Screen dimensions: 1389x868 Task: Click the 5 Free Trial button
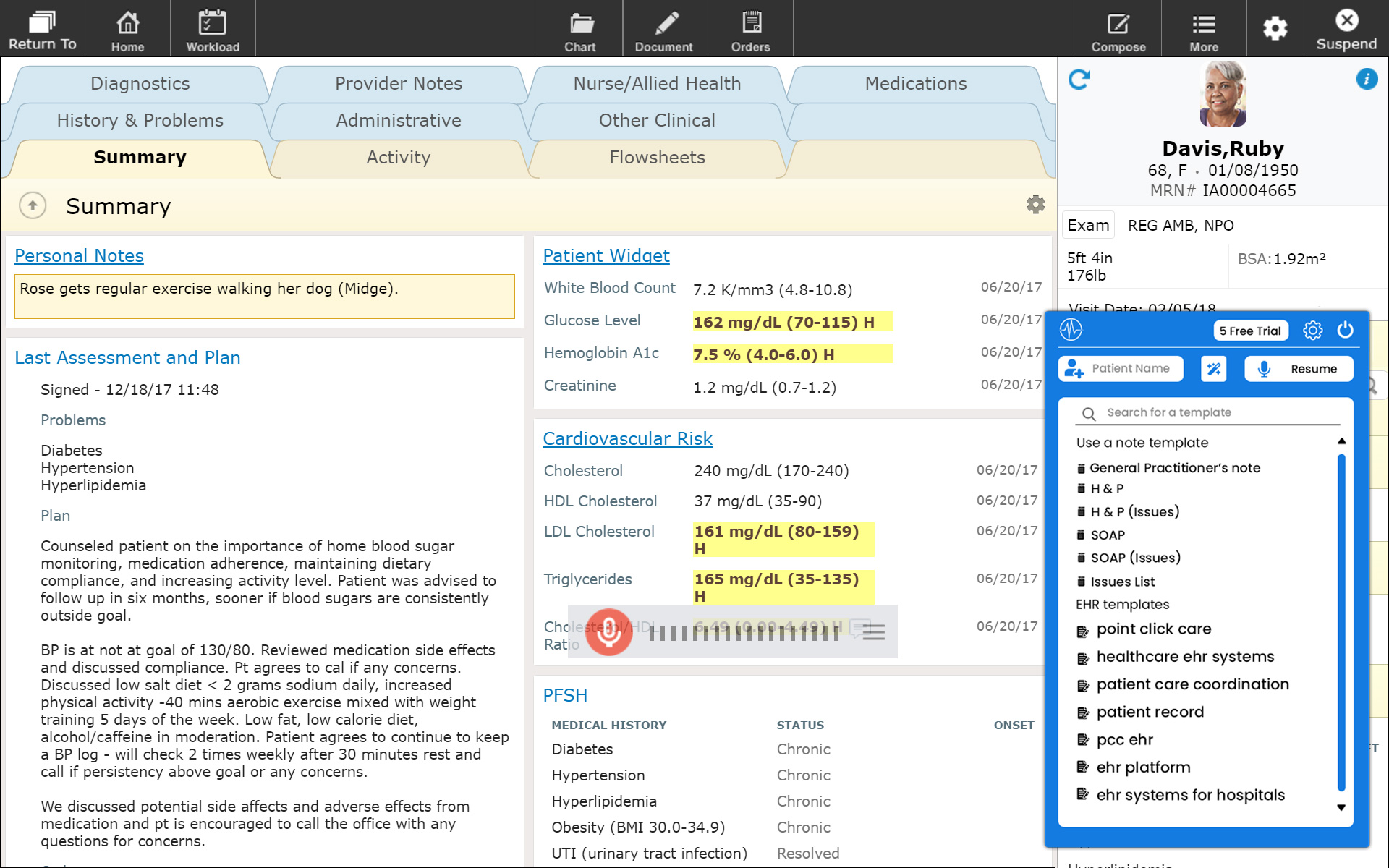coord(1250,330)
